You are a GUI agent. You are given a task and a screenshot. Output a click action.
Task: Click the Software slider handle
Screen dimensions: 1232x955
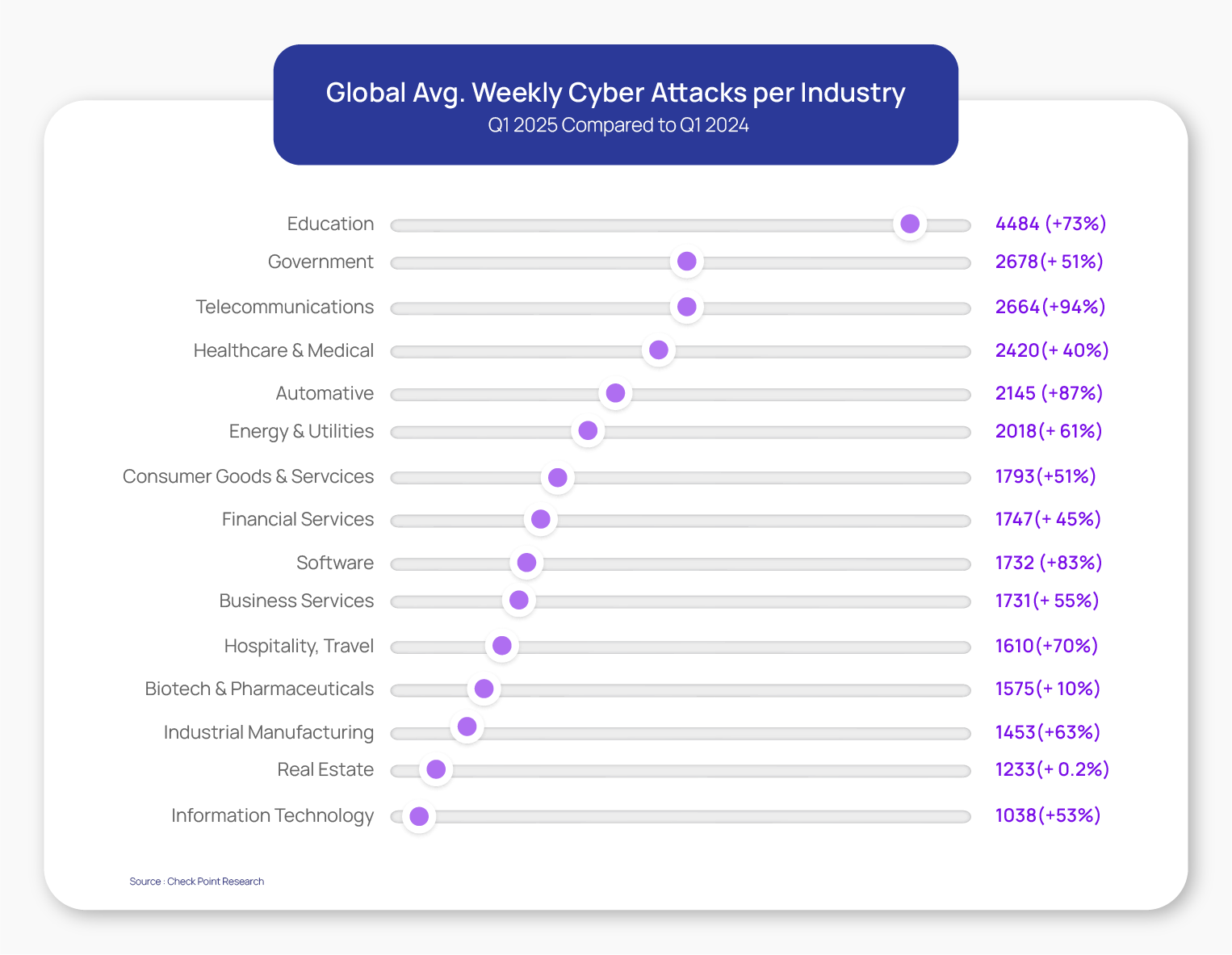pyautogui.click(x=526, y=563)
